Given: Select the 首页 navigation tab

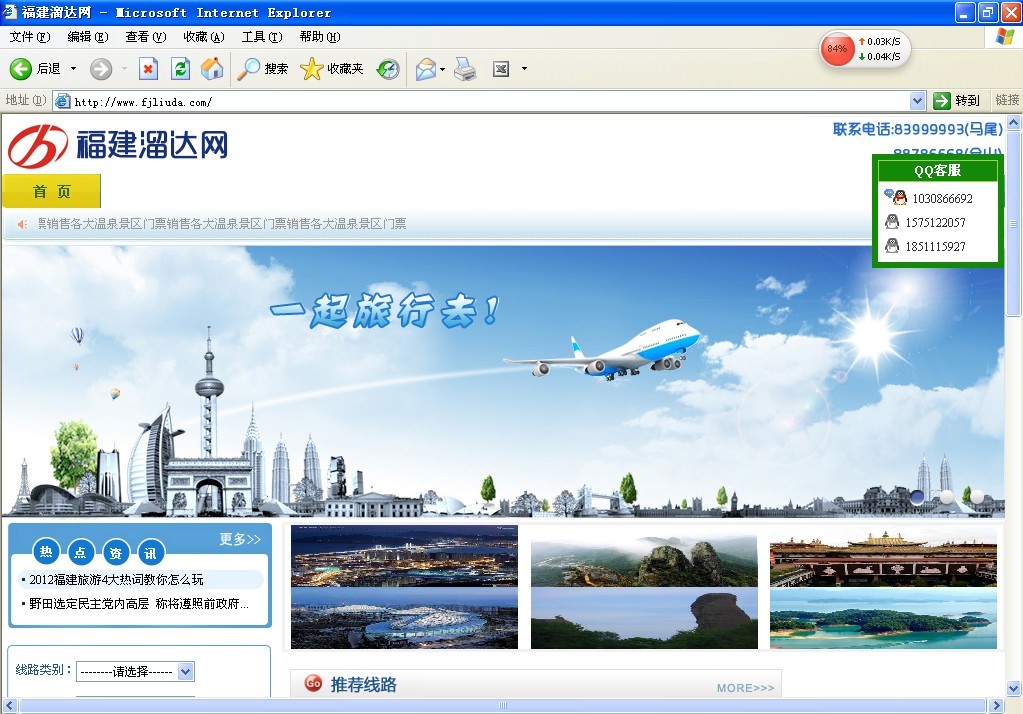Looking at the screenshot, I should 52,192.
